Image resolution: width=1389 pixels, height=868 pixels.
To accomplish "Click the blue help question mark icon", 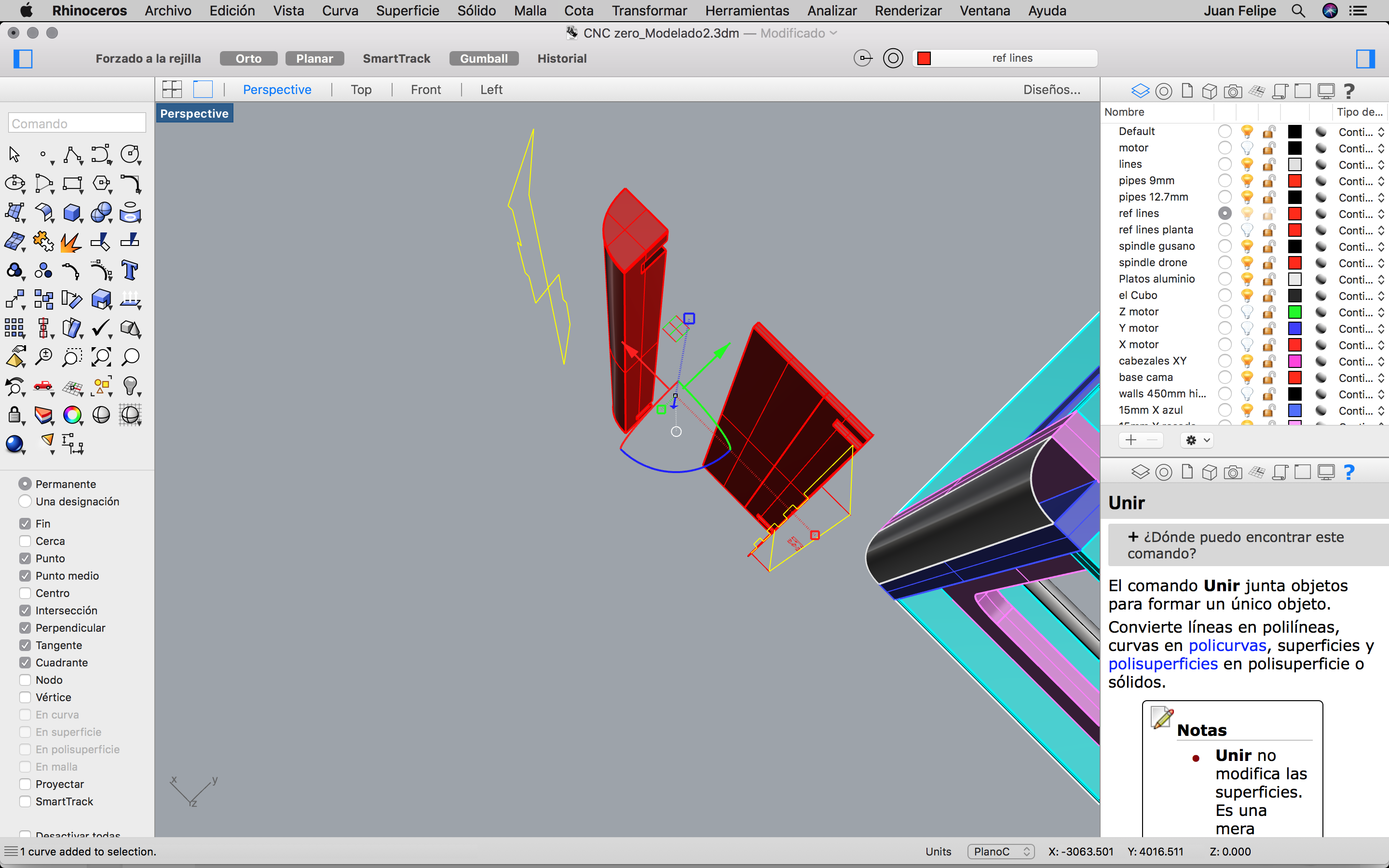I will click(x=1349, y=472).
